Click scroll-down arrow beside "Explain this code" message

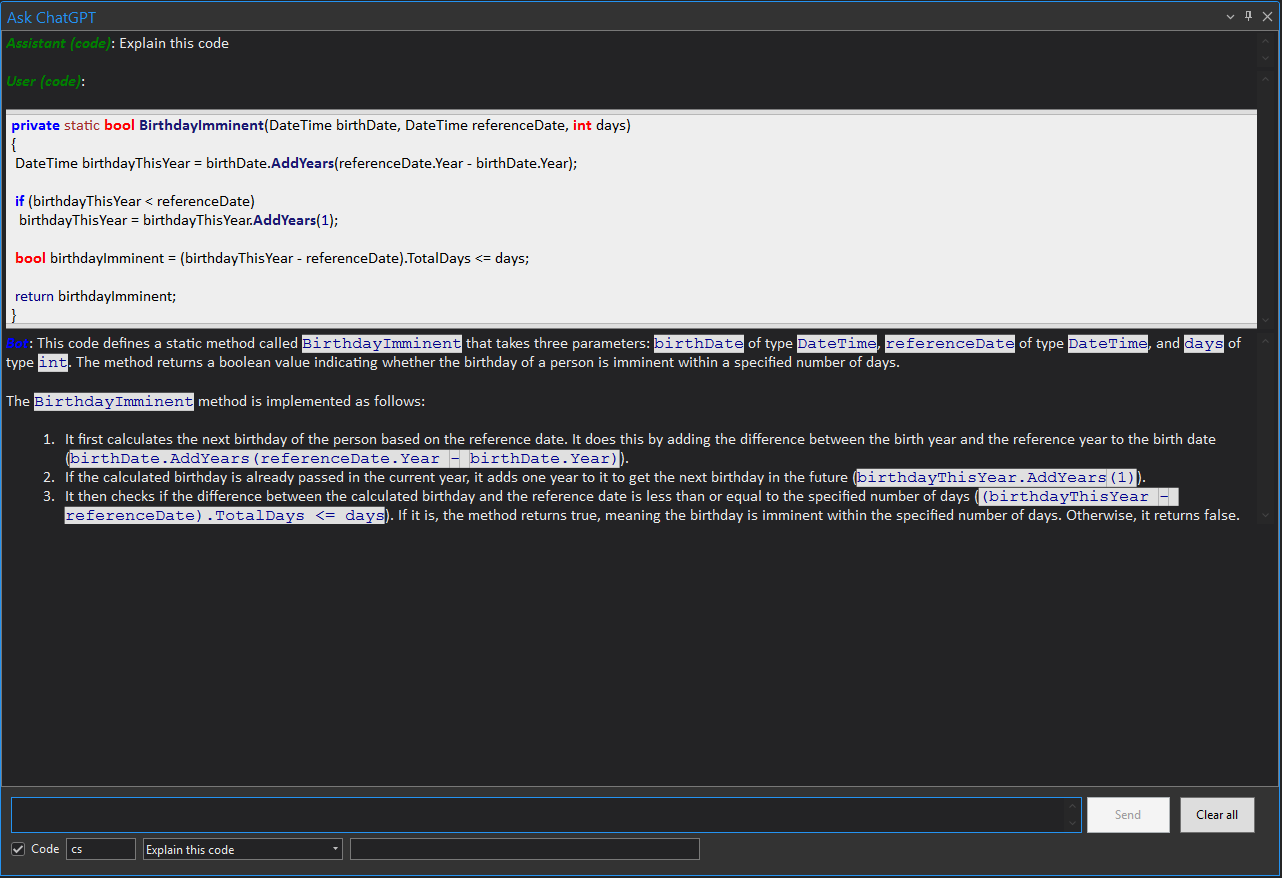tap(1265, 59)
